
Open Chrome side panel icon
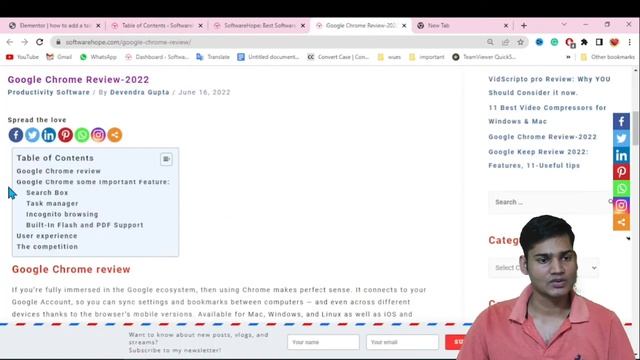(599, 42)
